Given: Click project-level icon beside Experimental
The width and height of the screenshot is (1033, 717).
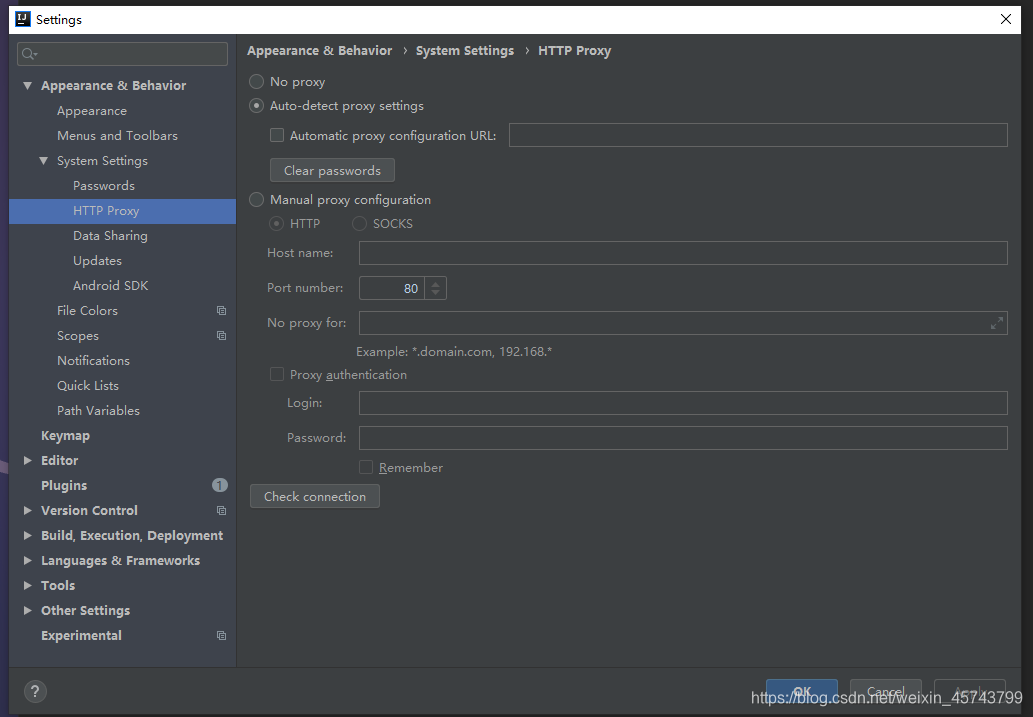Looking at the screenshot, I should 221,636.
